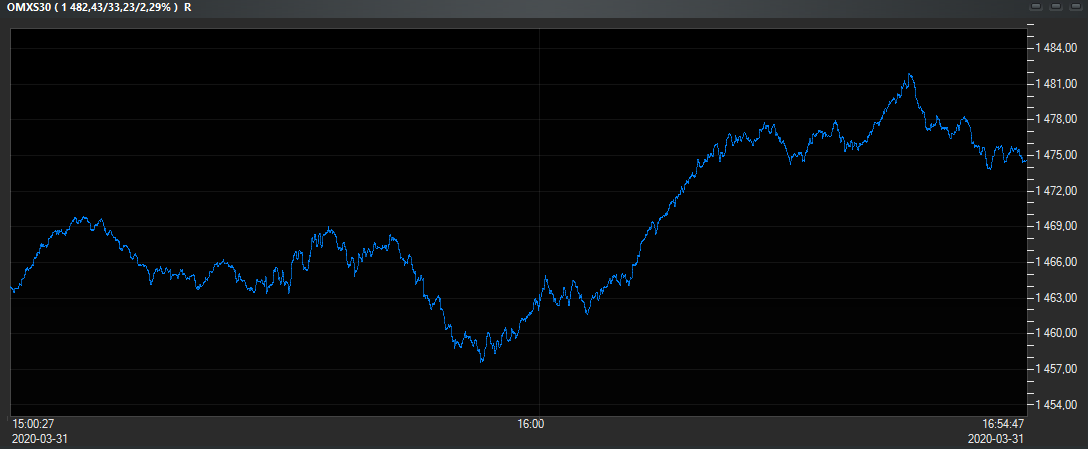Click the 1 466,00 price axis label
This screenshot has height=449, width=1088.
pyautogui.click(x=1059, y=262)
